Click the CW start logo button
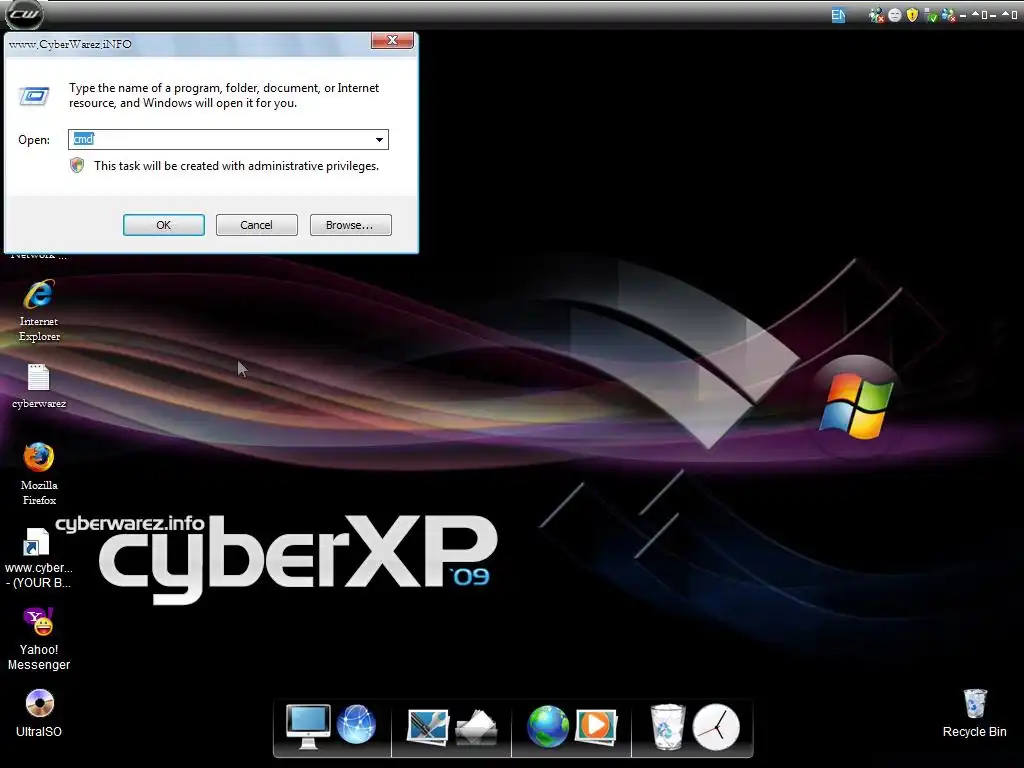Image resolution: width=1024 pixels, height=768 pixels. (x=24, y=14)
